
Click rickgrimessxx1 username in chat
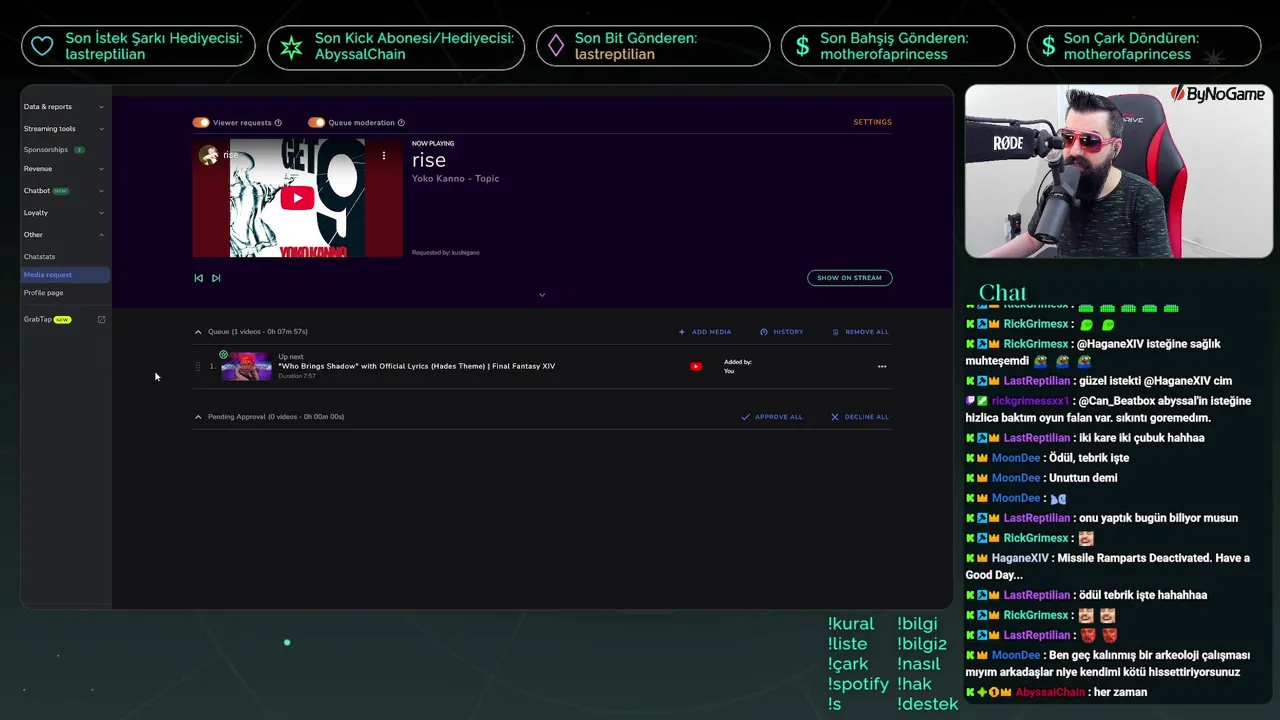coord(1030,401)
